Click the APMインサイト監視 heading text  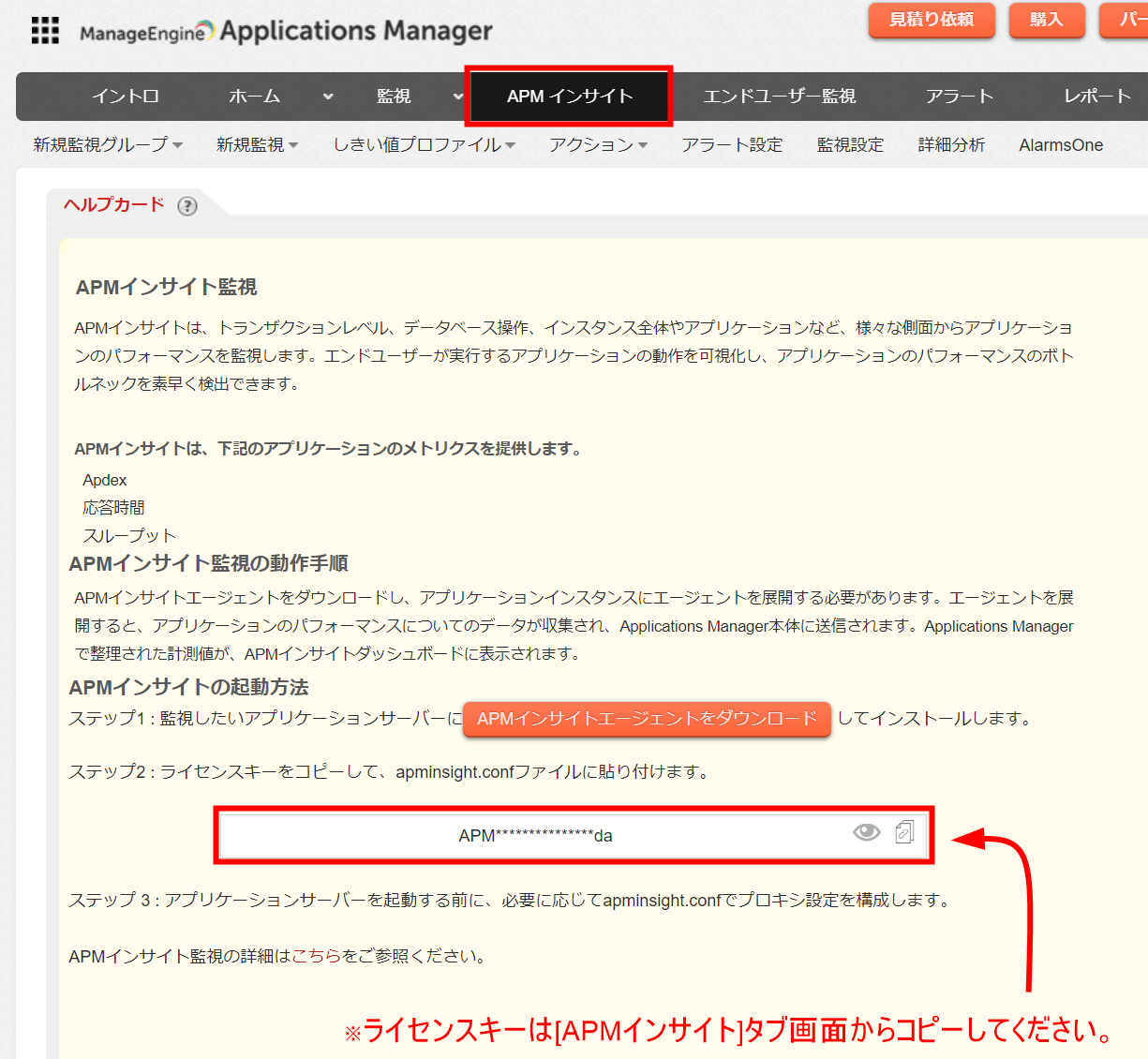(x=167, y=287)
